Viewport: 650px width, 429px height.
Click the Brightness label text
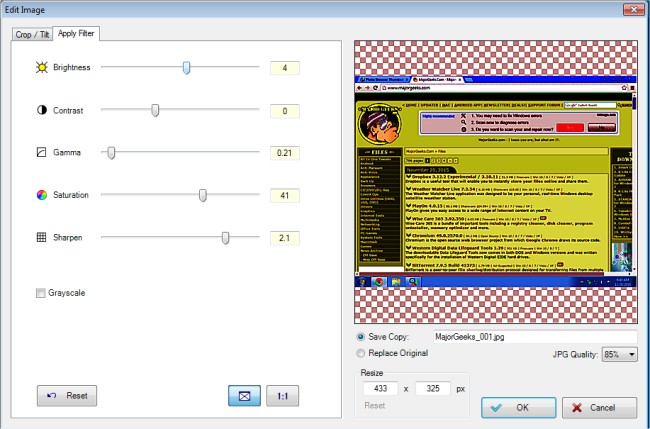(72, 67)
